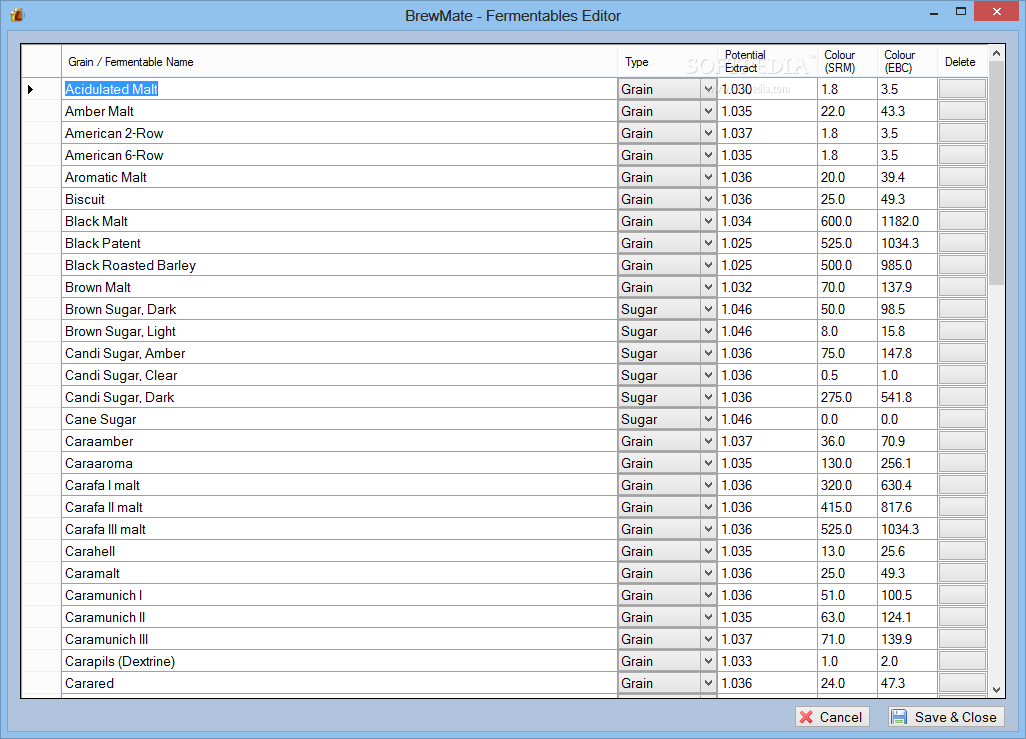
Task: Click SRM value 275.0 for Candi Sugar, Dark
Action: coord(847,397)
